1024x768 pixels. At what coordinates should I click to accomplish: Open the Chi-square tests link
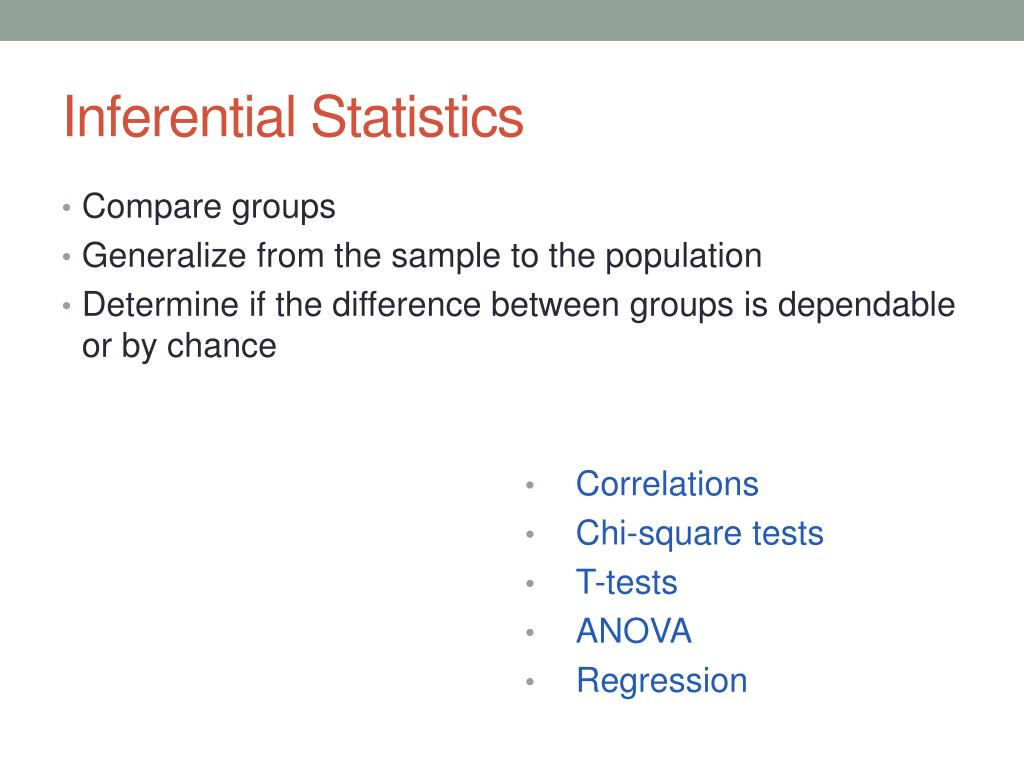699,534
